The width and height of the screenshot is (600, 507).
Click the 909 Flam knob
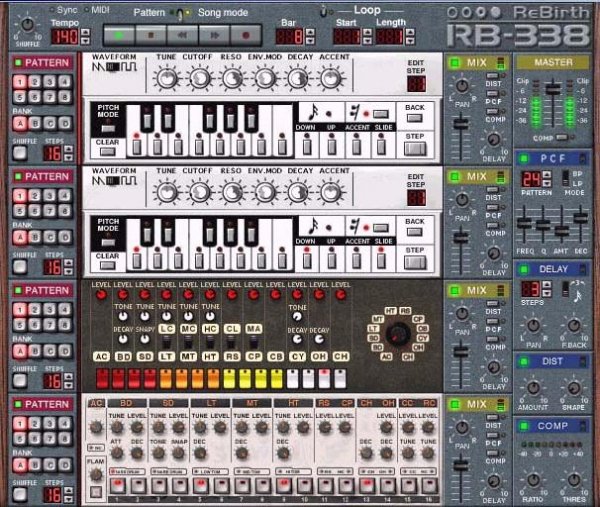click(96, 474)
